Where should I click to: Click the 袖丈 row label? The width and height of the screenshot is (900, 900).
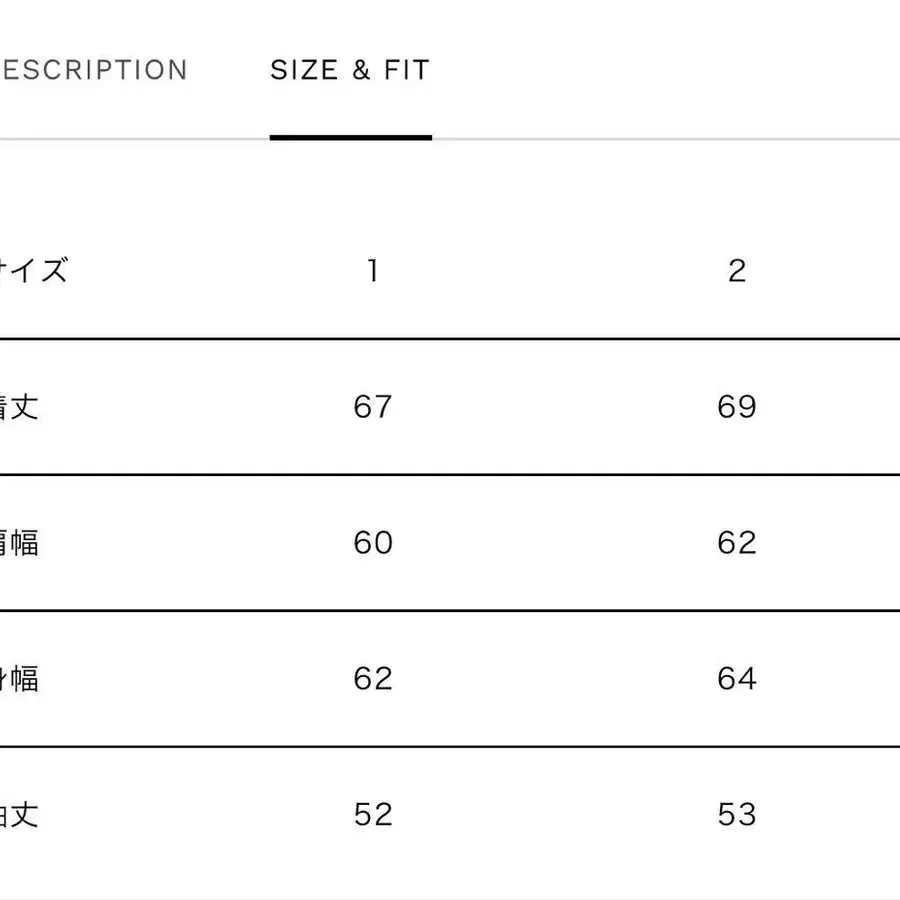(x=19, y=815)
